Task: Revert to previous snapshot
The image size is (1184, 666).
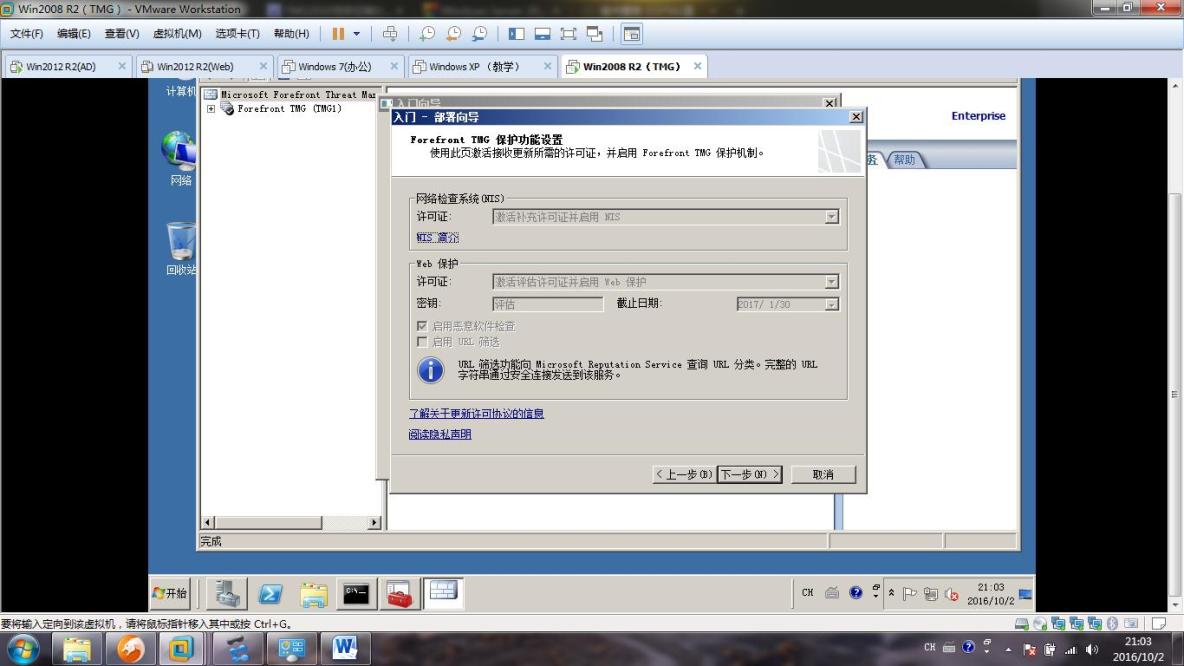Action: (x=454, y=34)
